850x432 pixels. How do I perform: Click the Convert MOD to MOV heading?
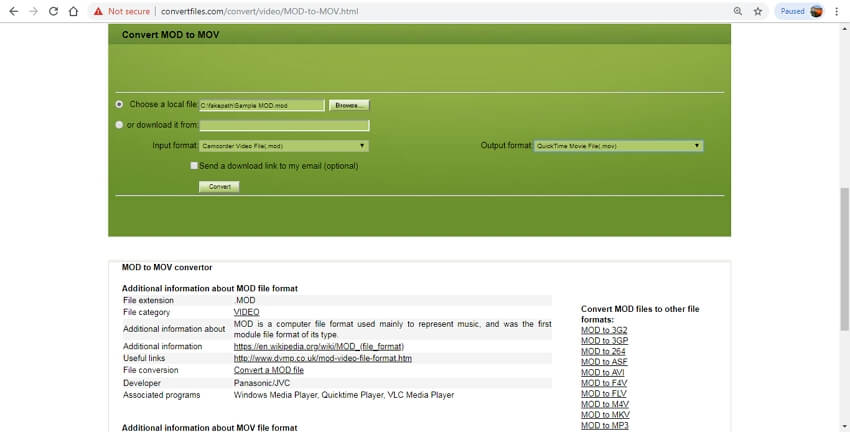170,35
